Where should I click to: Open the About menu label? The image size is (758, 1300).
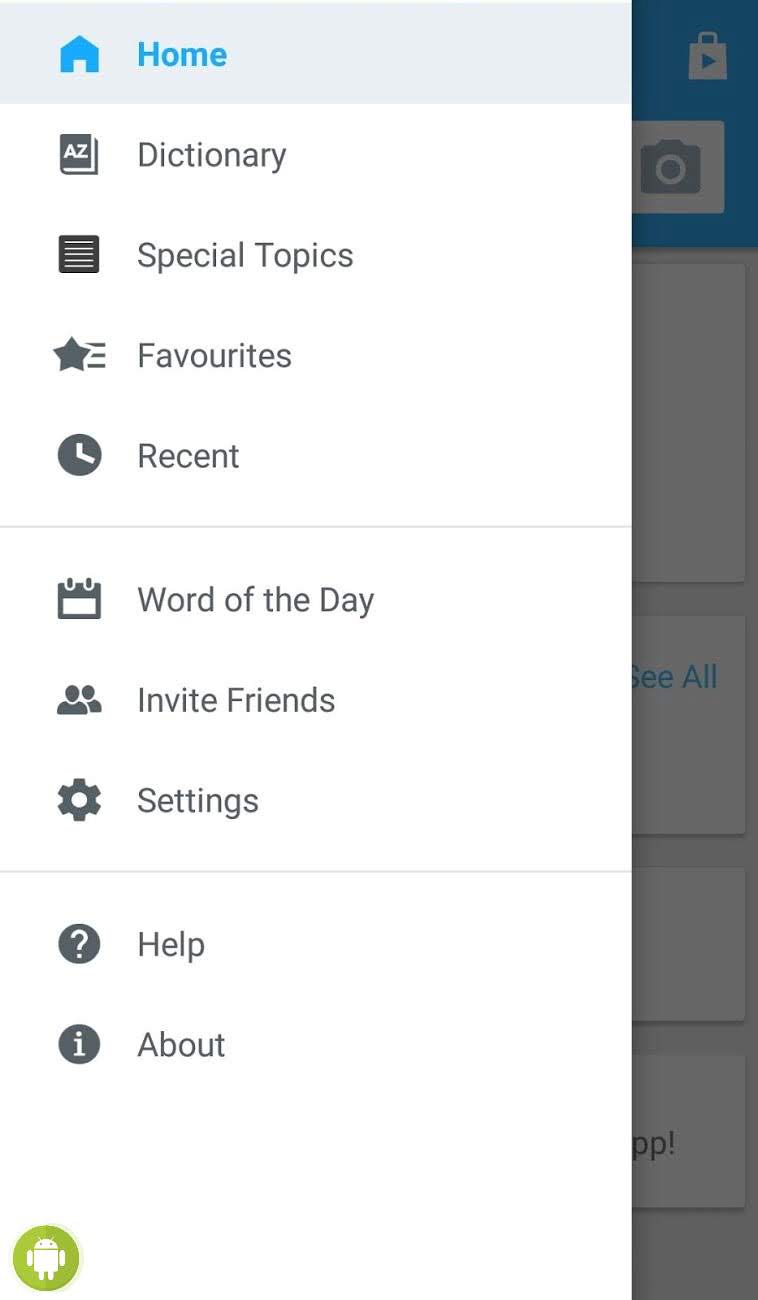[x=181, y=1044]
